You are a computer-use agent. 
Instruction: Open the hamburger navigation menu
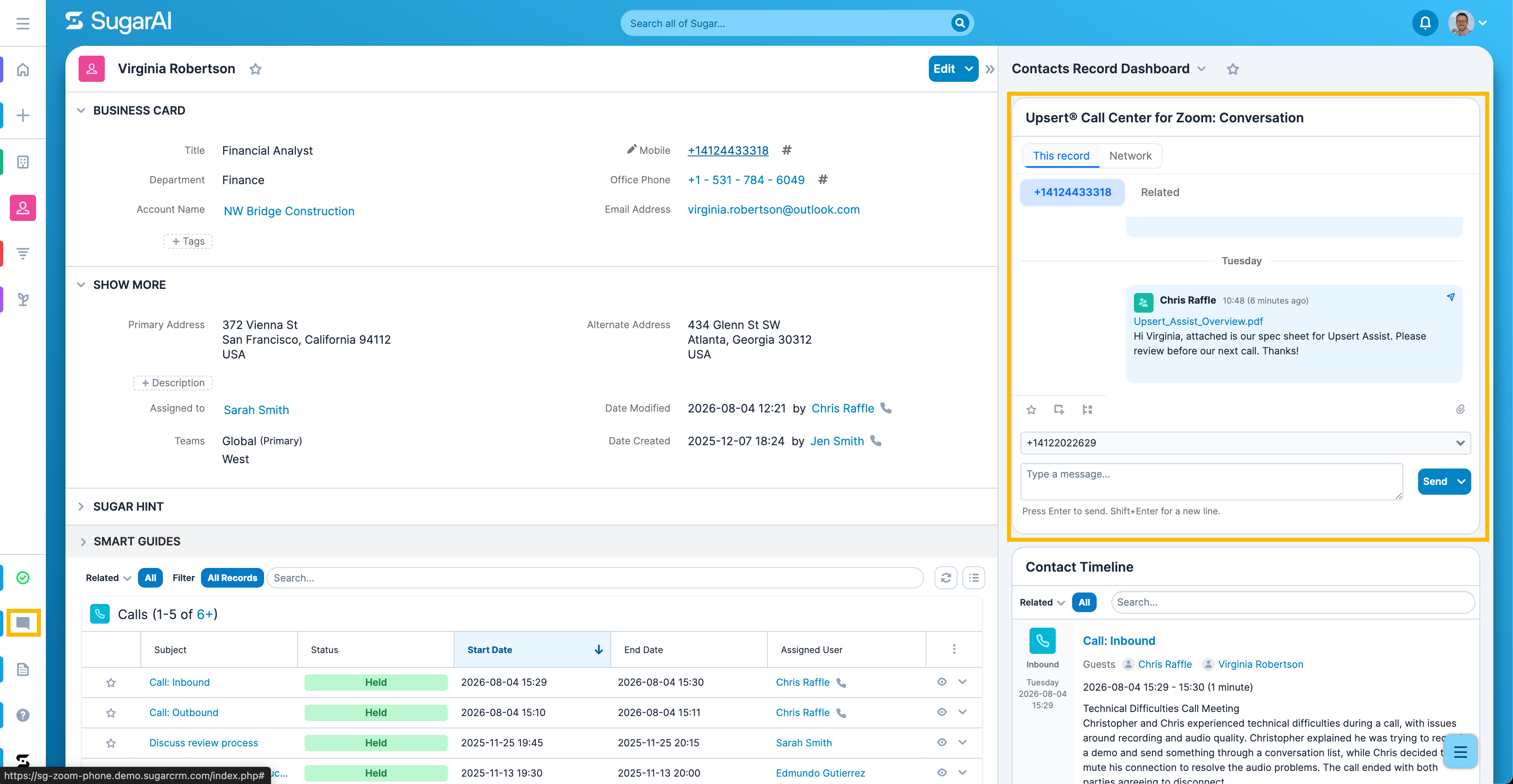23,23
